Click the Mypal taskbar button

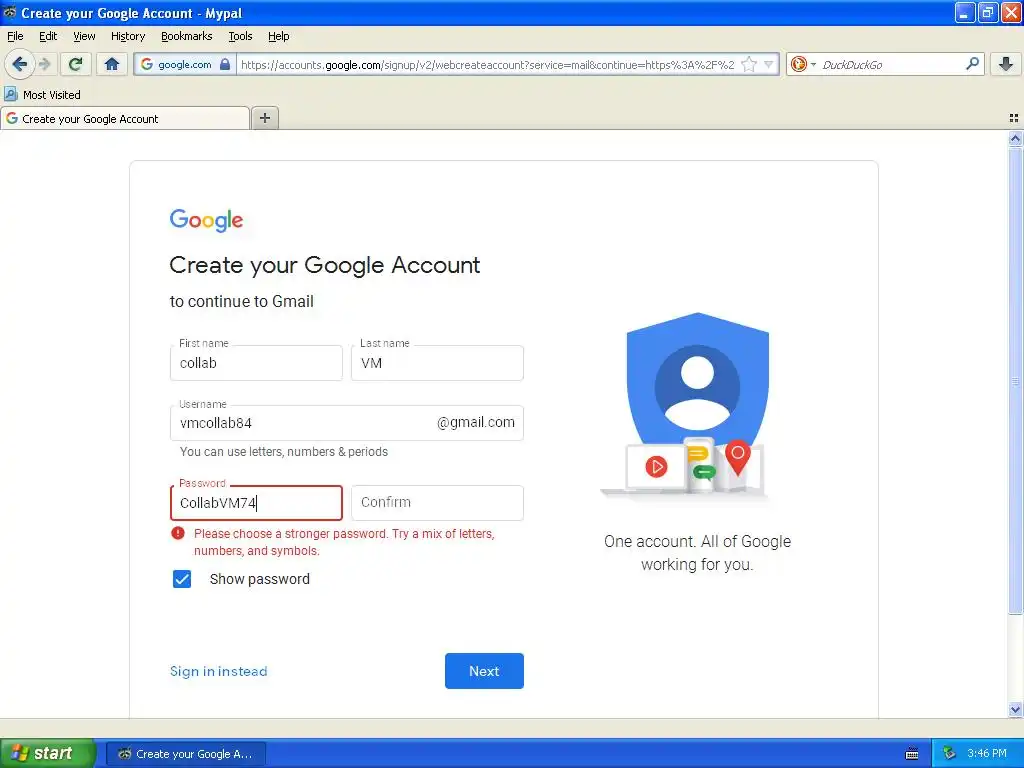185,754
